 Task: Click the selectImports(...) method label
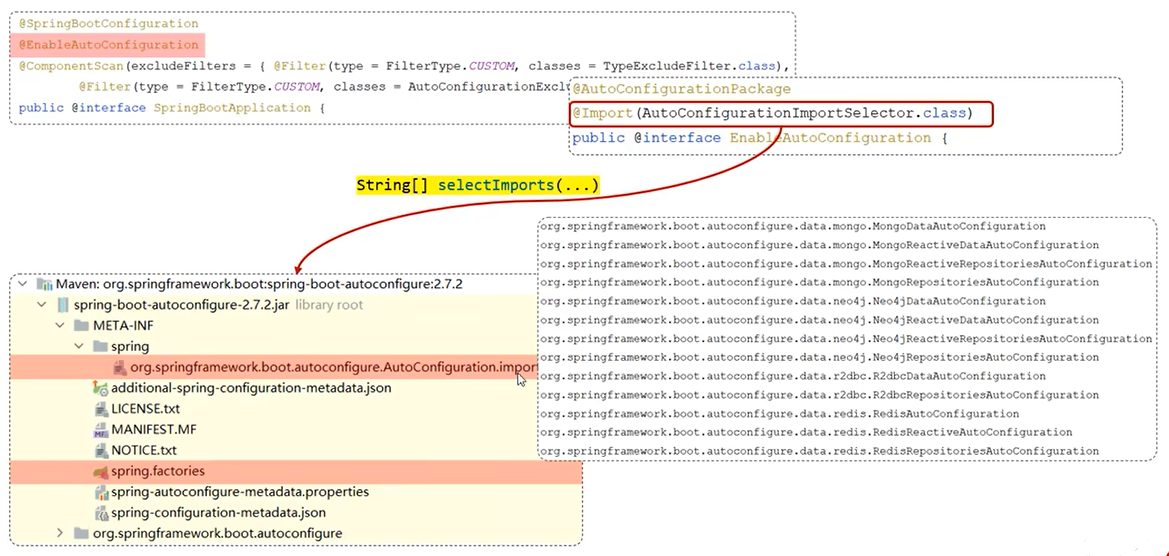pyautogui.click(x=518, y=185)
